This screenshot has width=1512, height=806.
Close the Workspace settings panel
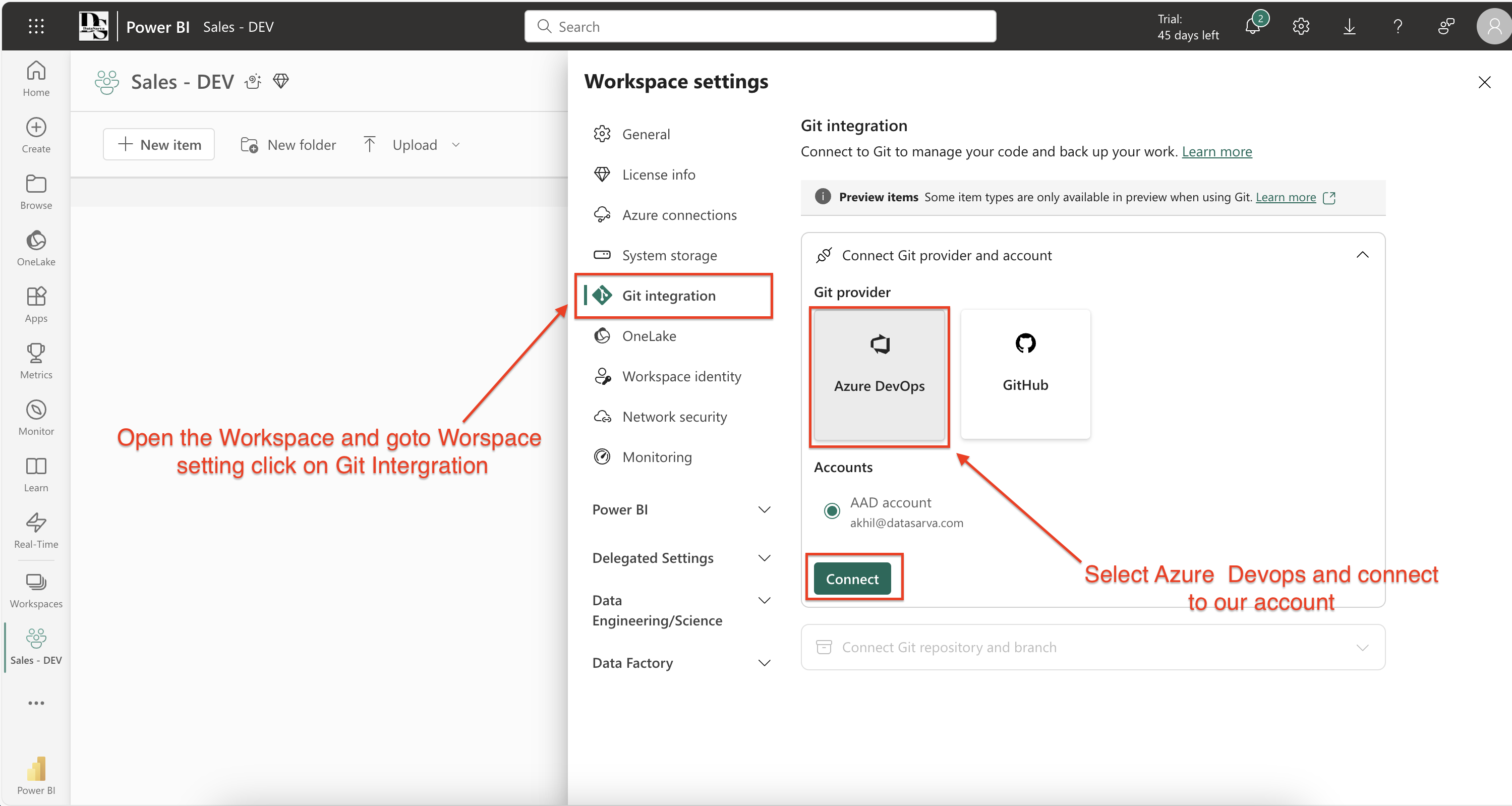pos(1484,82)
